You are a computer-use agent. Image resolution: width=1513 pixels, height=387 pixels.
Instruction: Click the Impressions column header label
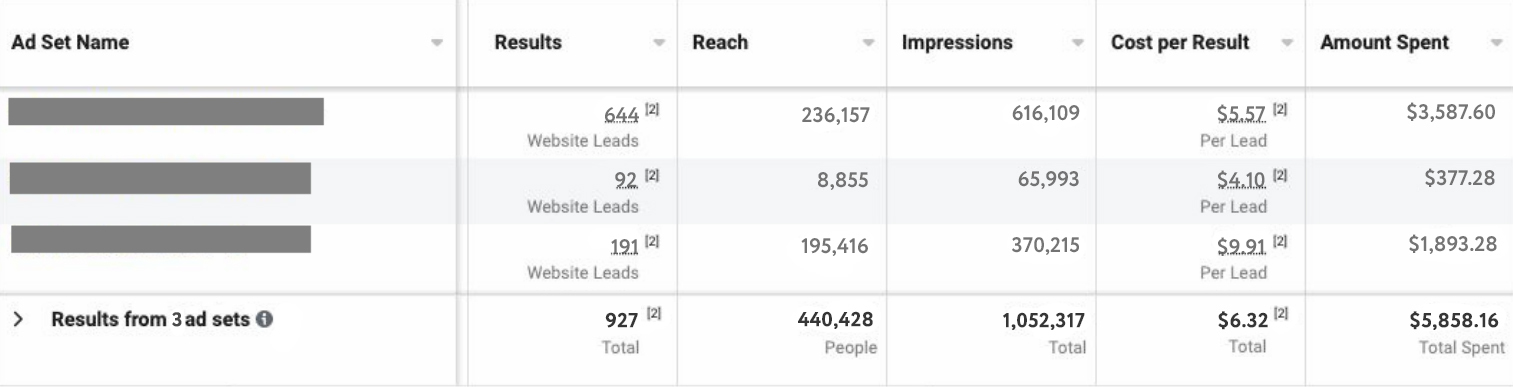pos(957,43)
